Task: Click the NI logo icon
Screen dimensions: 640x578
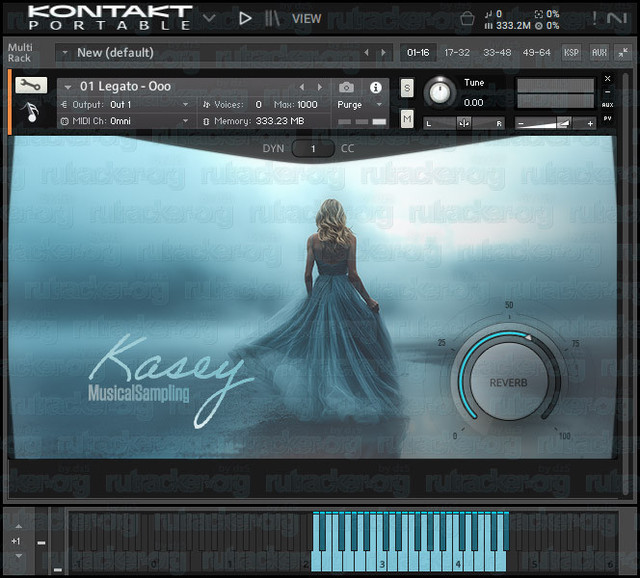Action: coord(616,18)
